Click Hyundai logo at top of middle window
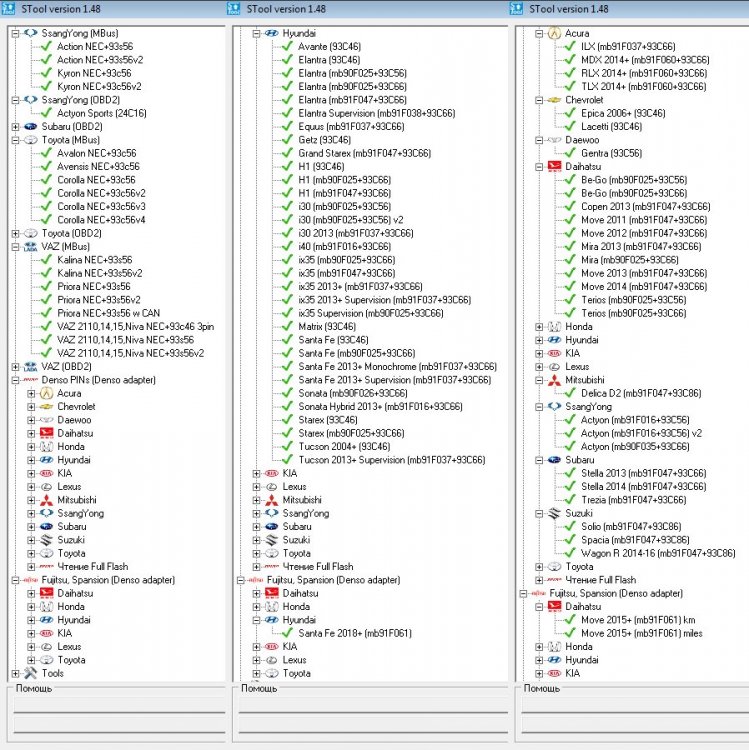 pos(272,33)
